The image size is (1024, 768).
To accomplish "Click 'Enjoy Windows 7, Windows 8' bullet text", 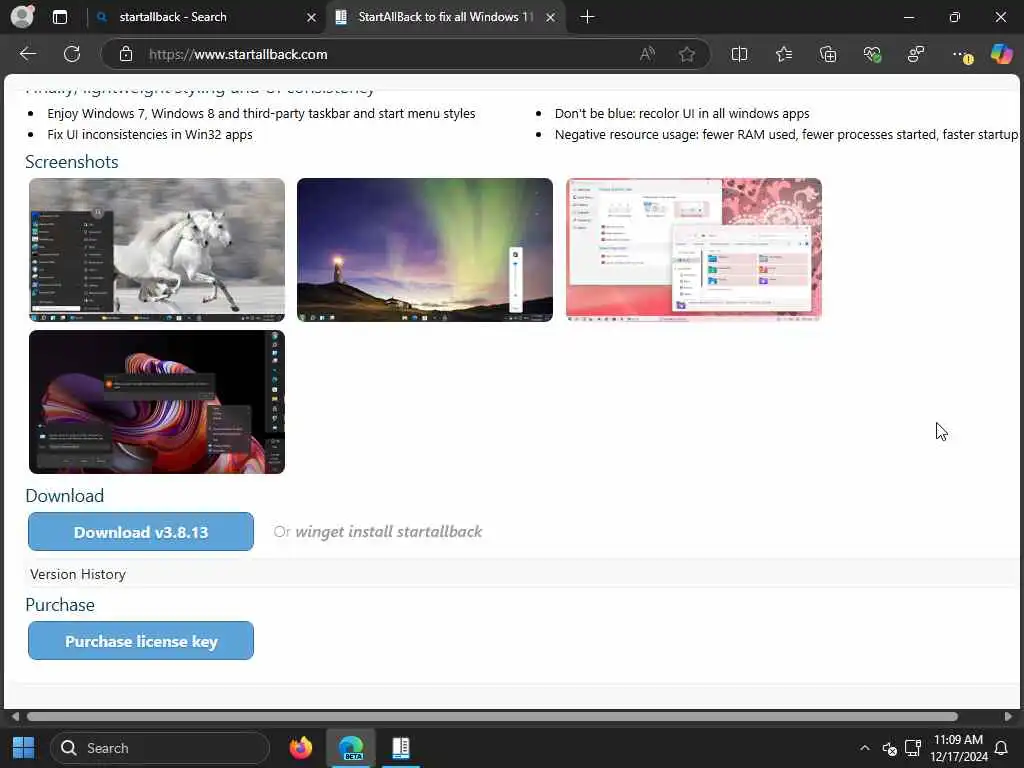I will (261, 114).
